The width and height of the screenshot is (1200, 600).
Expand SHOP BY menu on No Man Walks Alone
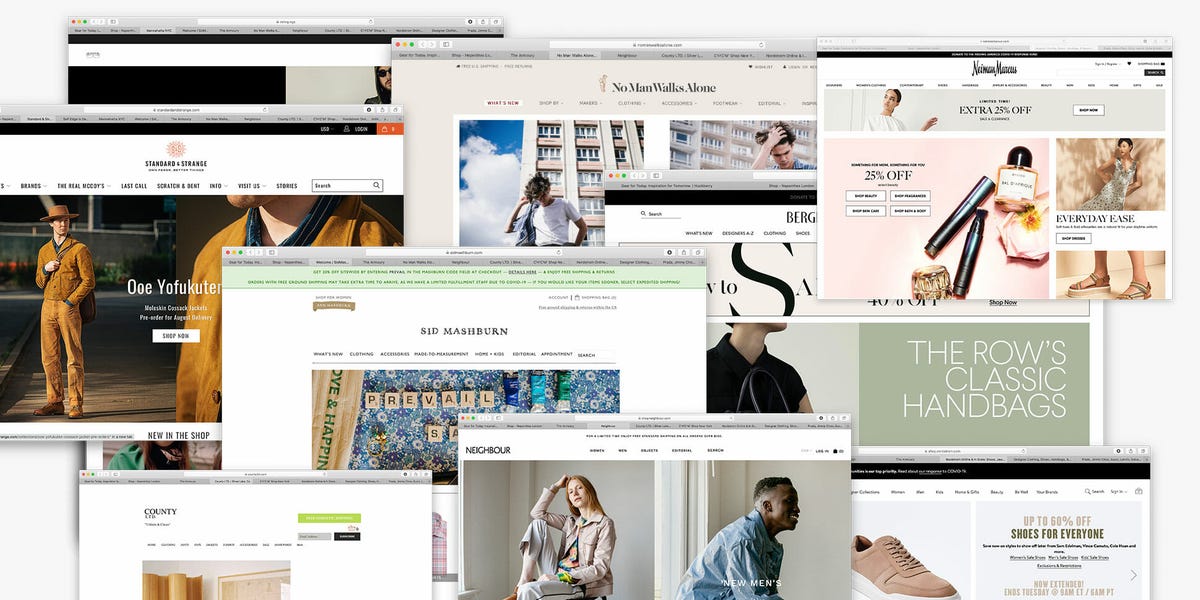(x=551, y=103)
